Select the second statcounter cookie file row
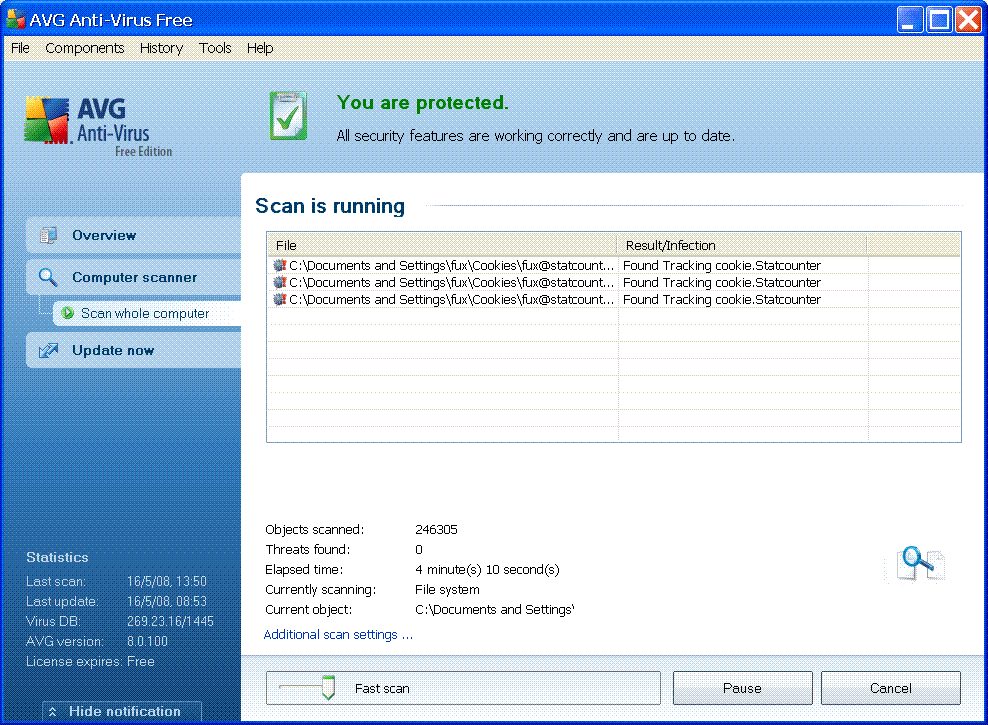988x725 pixels. coord(614,282)
